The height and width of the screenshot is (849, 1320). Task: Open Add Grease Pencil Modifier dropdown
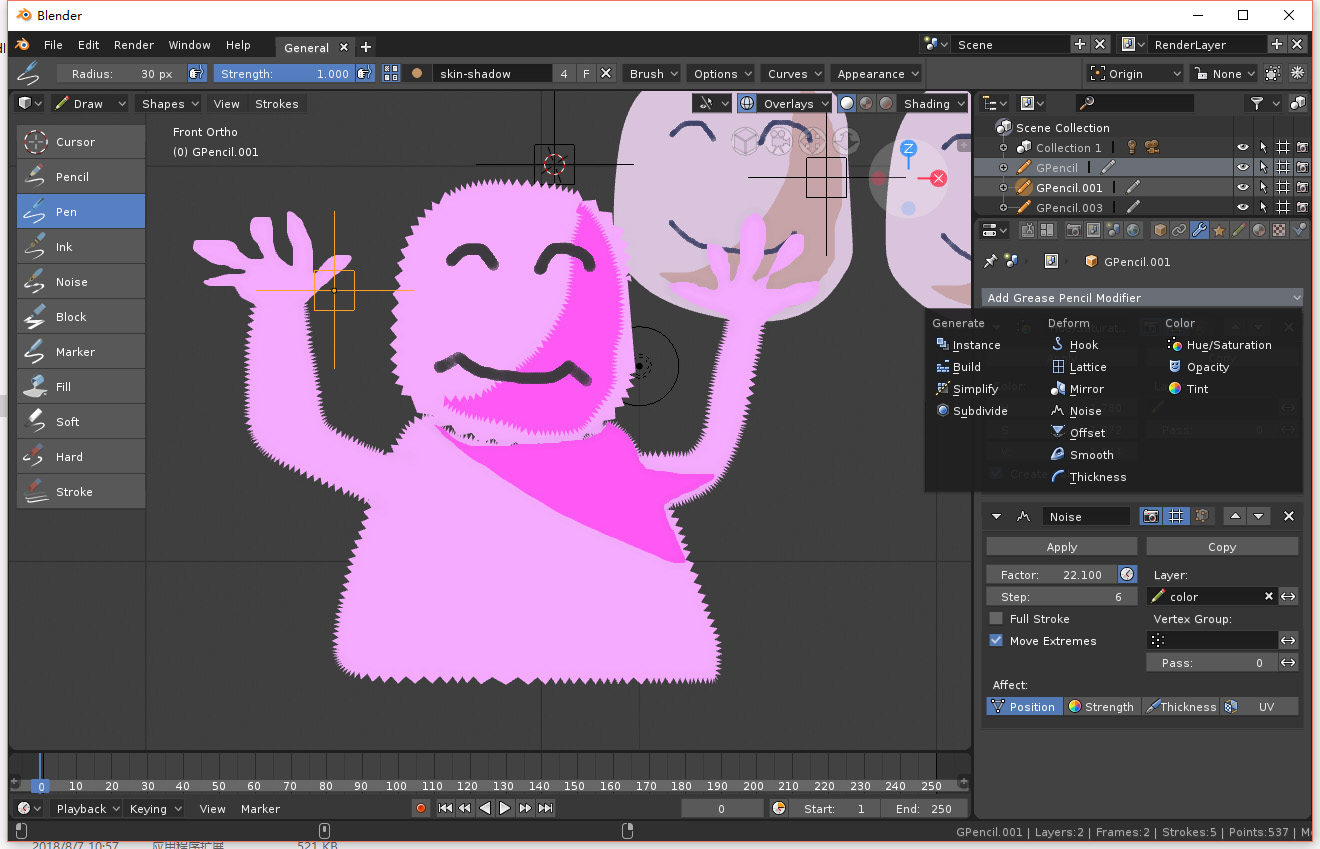coord(1143,297)
